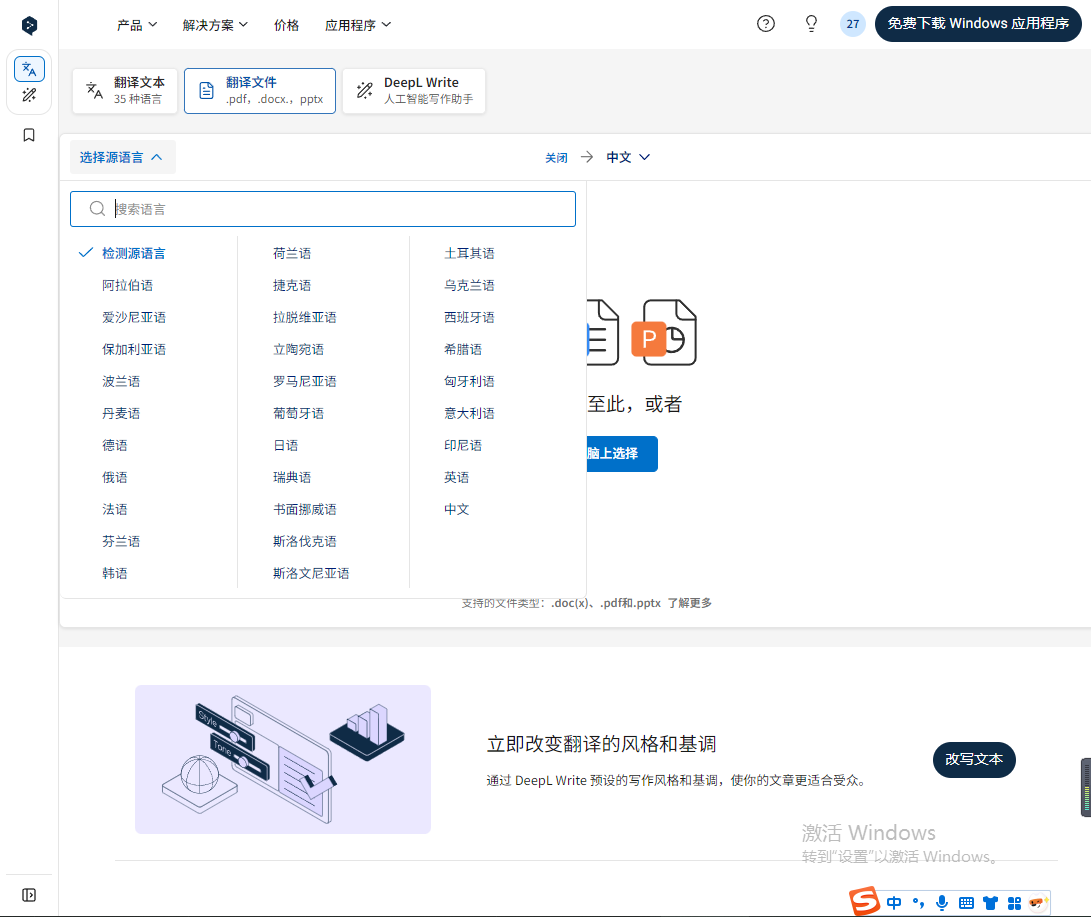
Task: Choose 葡萄牙语 as source language
Action: click(298, 413)
